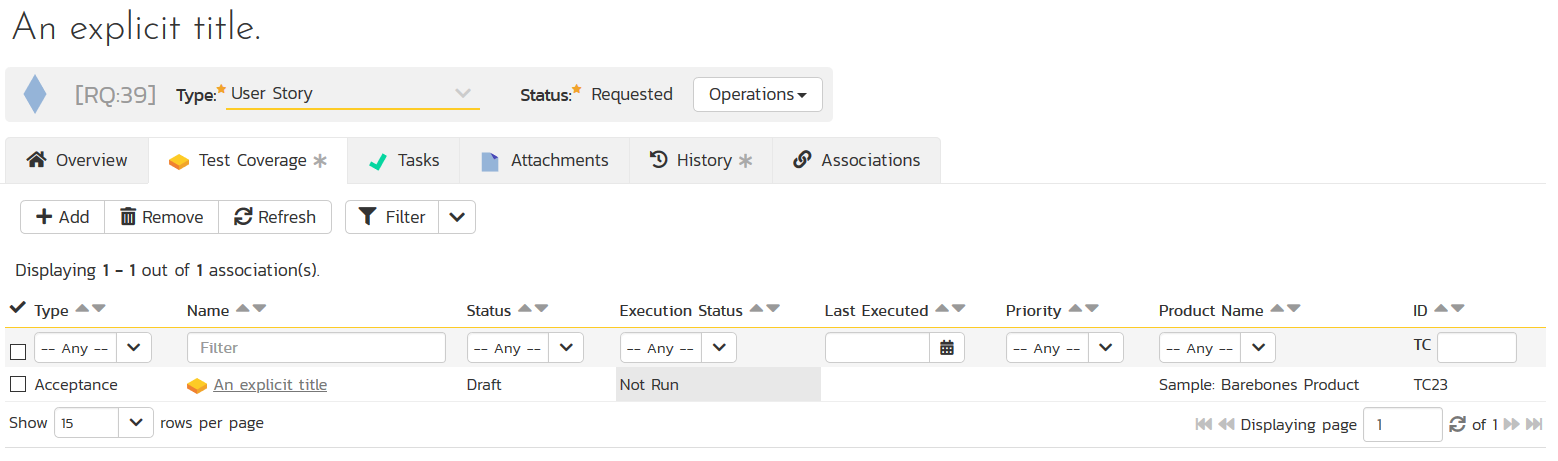Check the Acceptance test case row checkbox
1558x461 pixels.
(x=17, y=384)
